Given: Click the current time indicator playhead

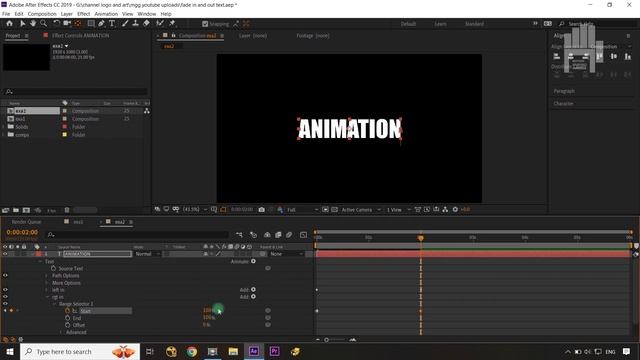Looking at the screenshot, I should 420,238.
